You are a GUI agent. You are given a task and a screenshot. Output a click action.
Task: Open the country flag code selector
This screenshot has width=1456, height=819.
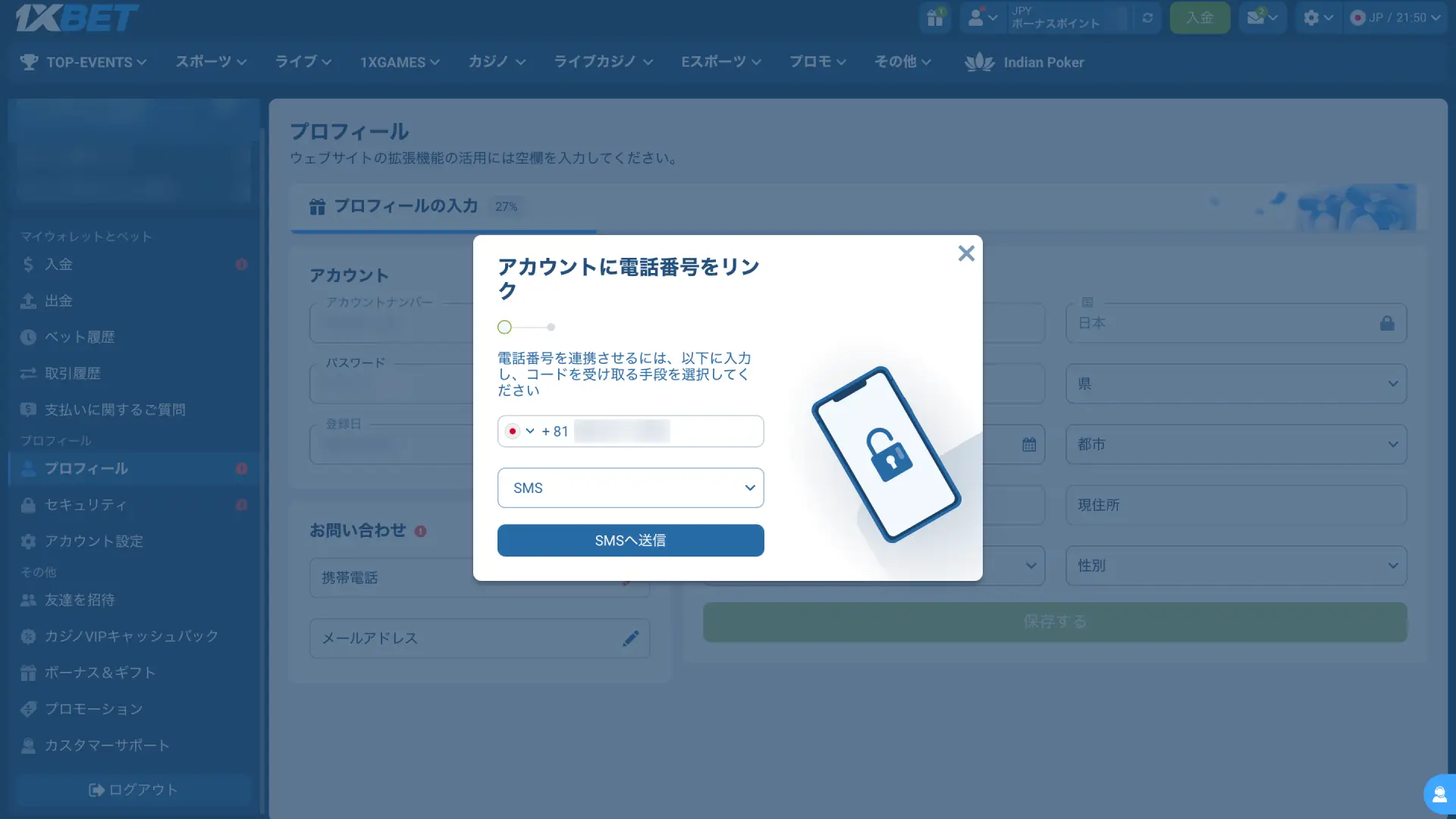(x=520, y=431)
